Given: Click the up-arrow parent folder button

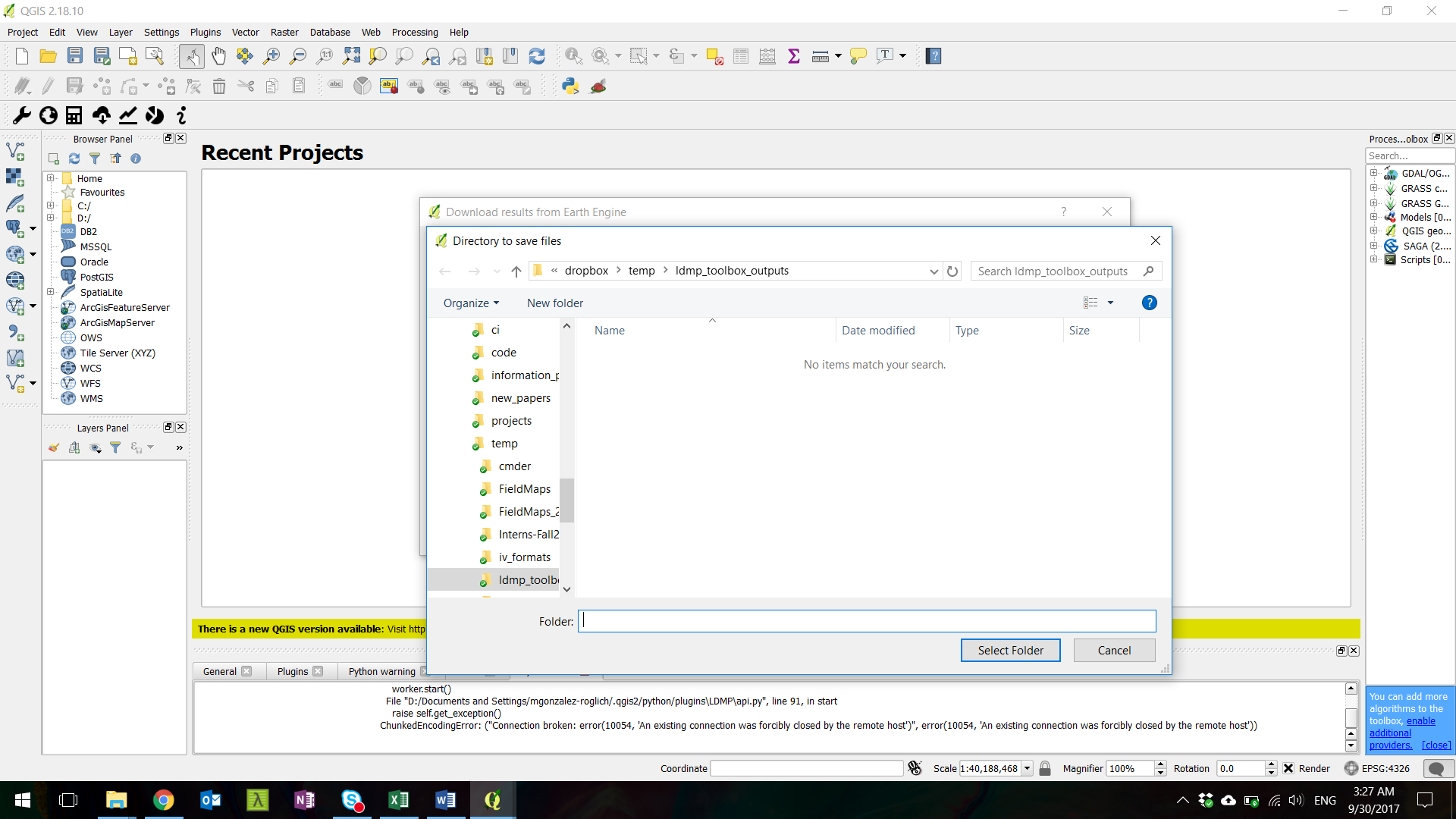Looking at the screenshot, I should click(516, 271).
